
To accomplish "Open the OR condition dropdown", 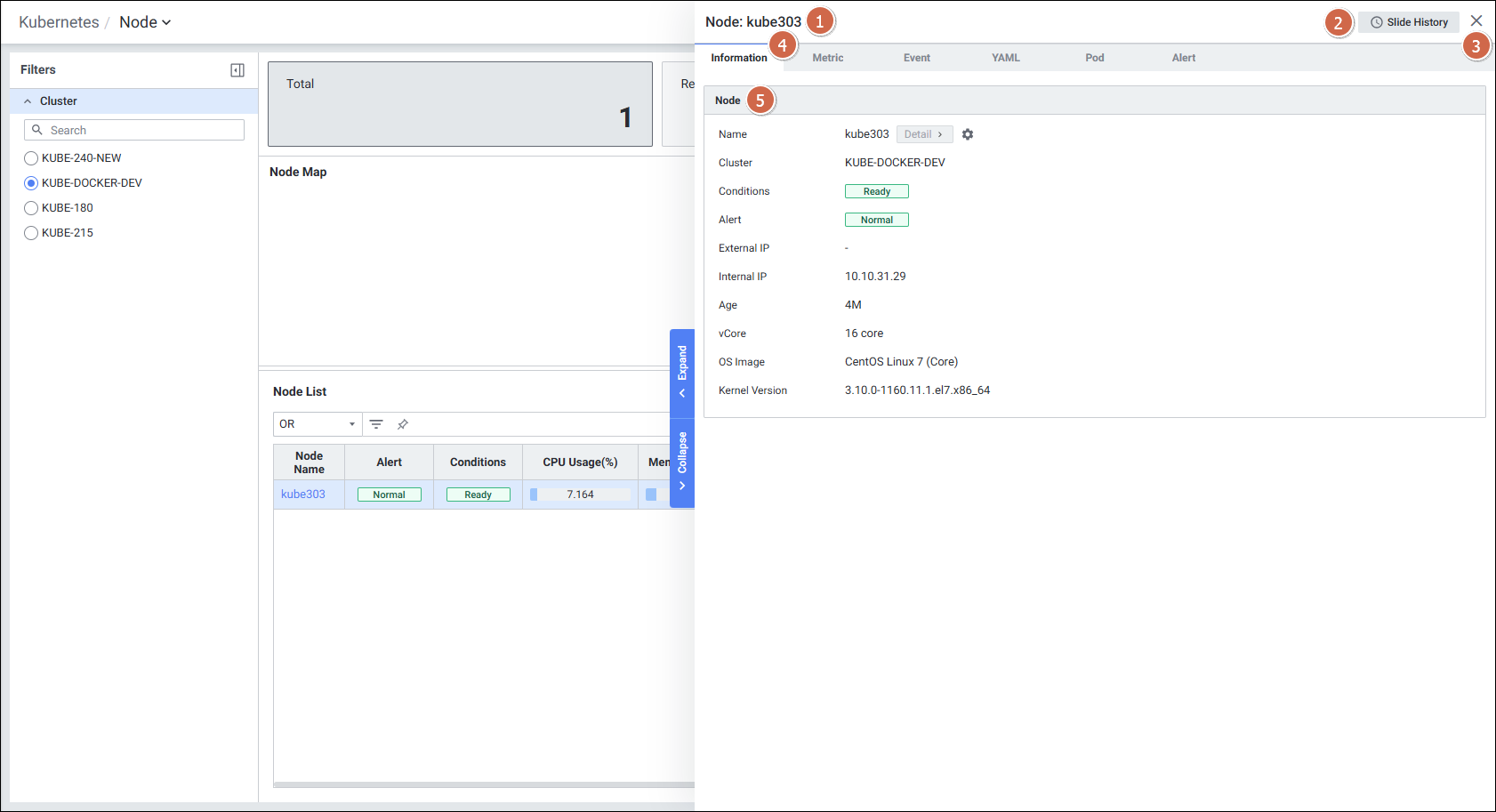I will (x=318, y=424).
